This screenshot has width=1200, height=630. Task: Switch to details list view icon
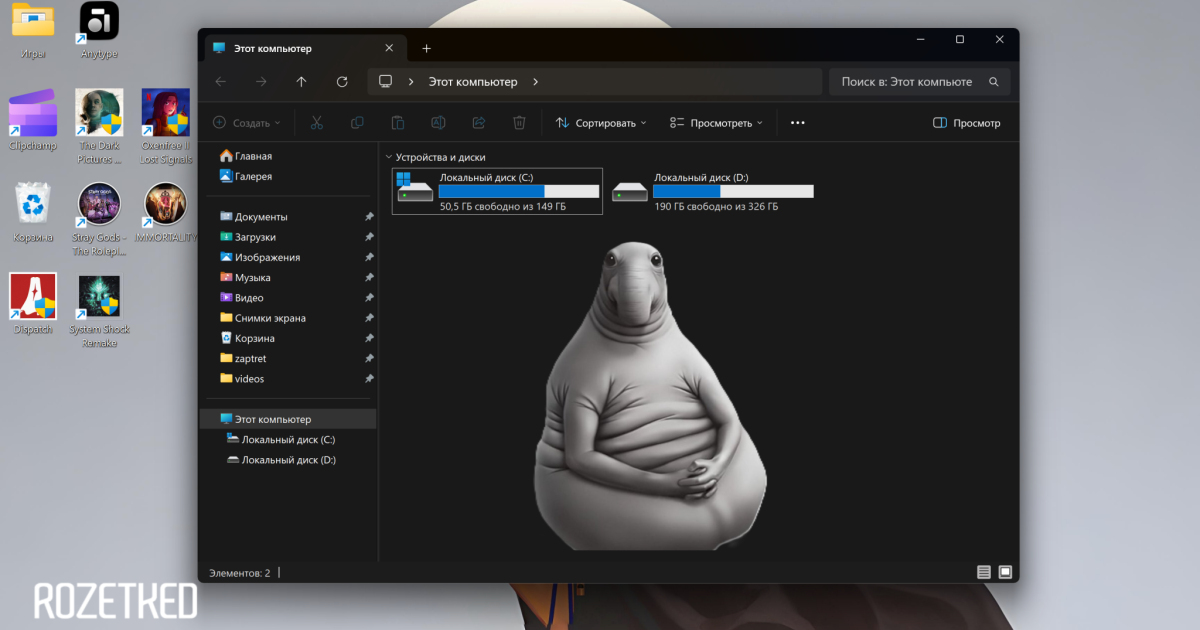[984, 572]
